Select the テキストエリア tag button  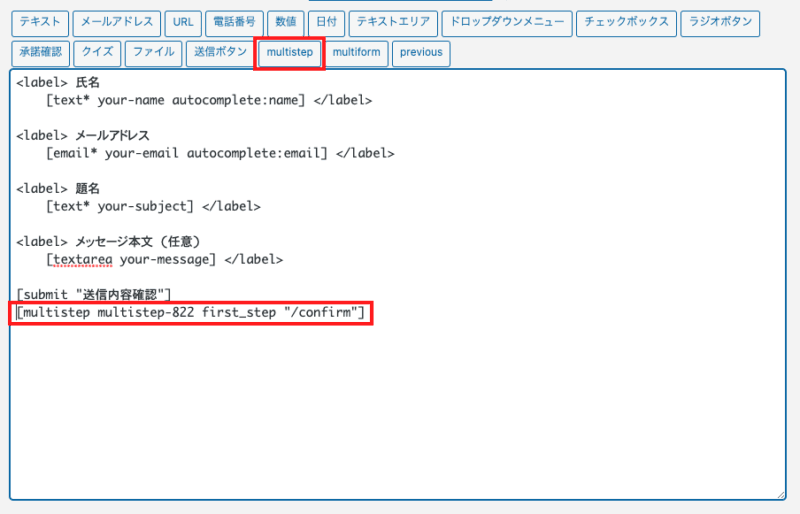pos(393,23)
